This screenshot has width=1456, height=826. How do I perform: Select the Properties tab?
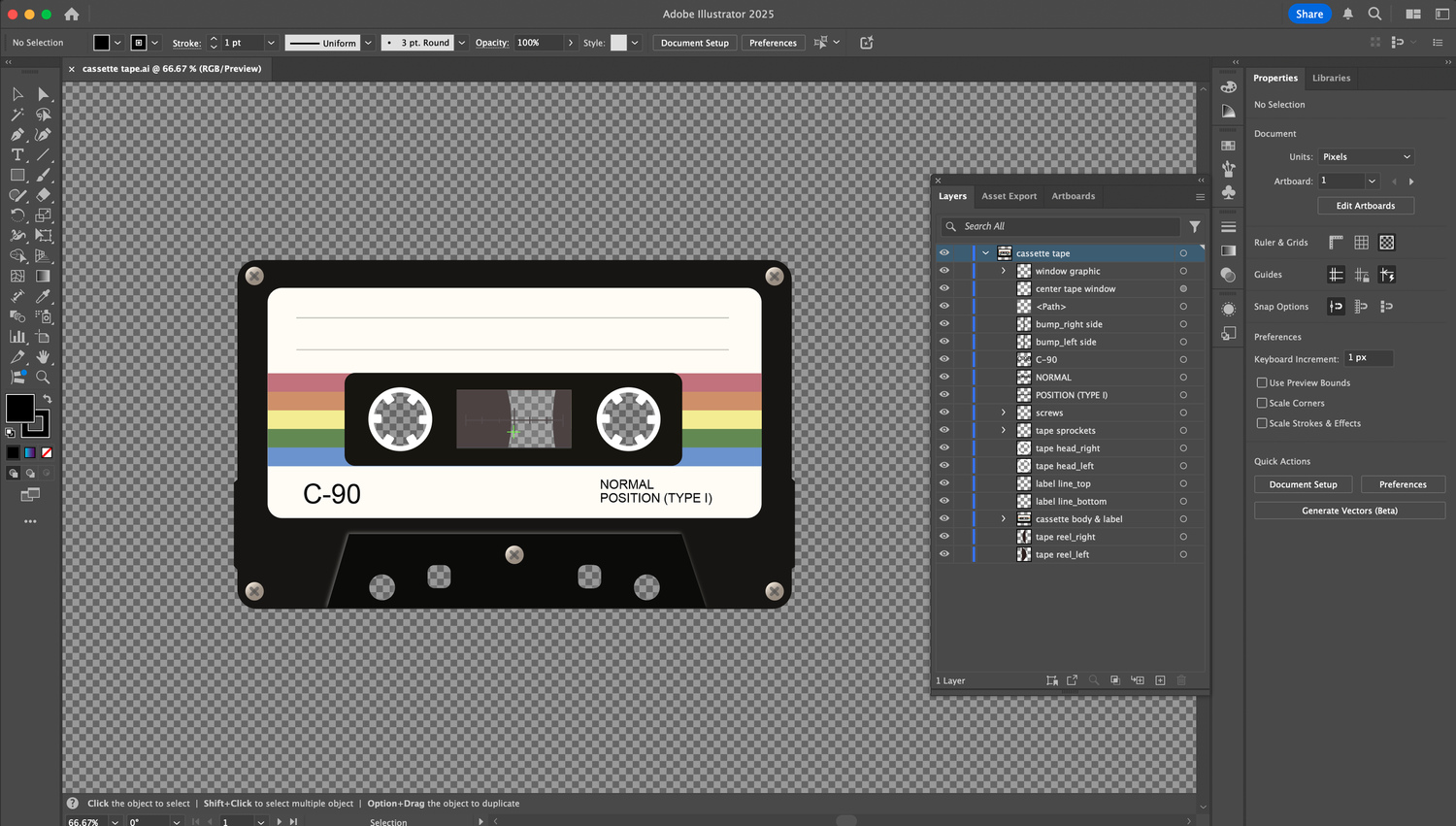tap(1274, 79)
